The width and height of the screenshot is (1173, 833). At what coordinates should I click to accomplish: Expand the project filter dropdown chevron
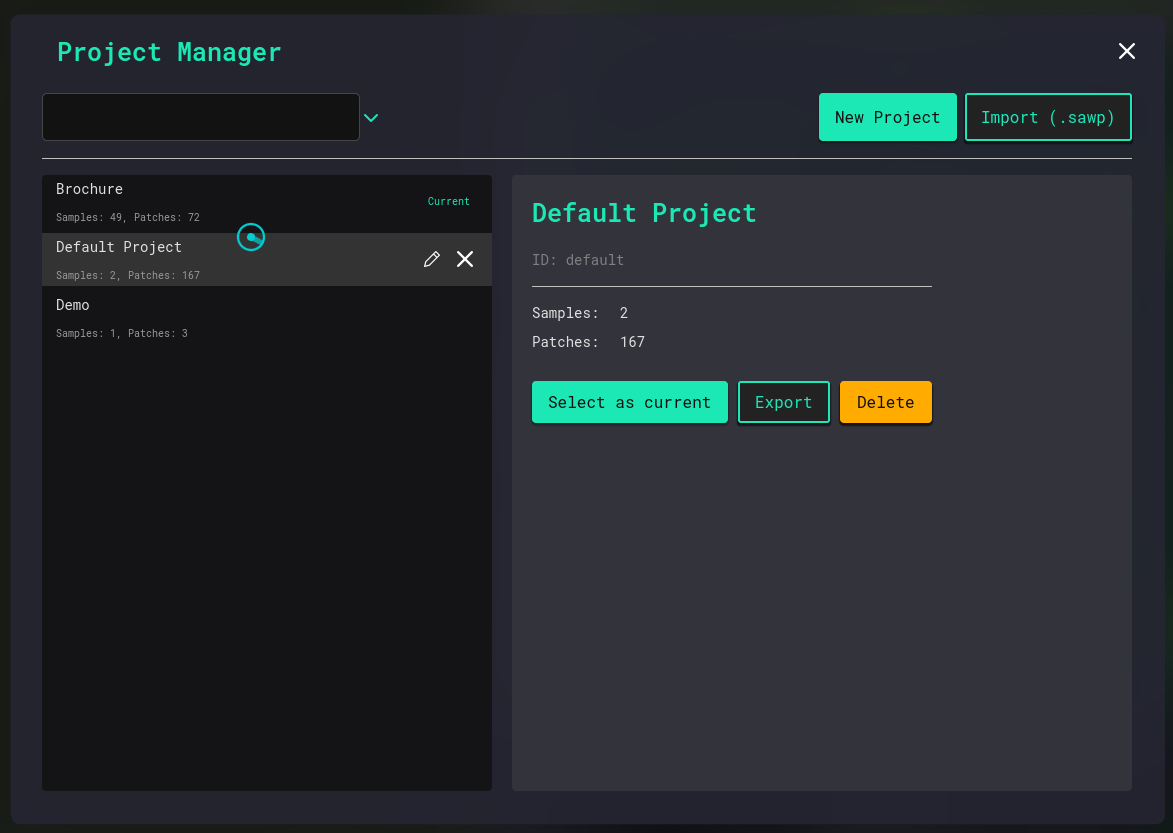[371, 117]
